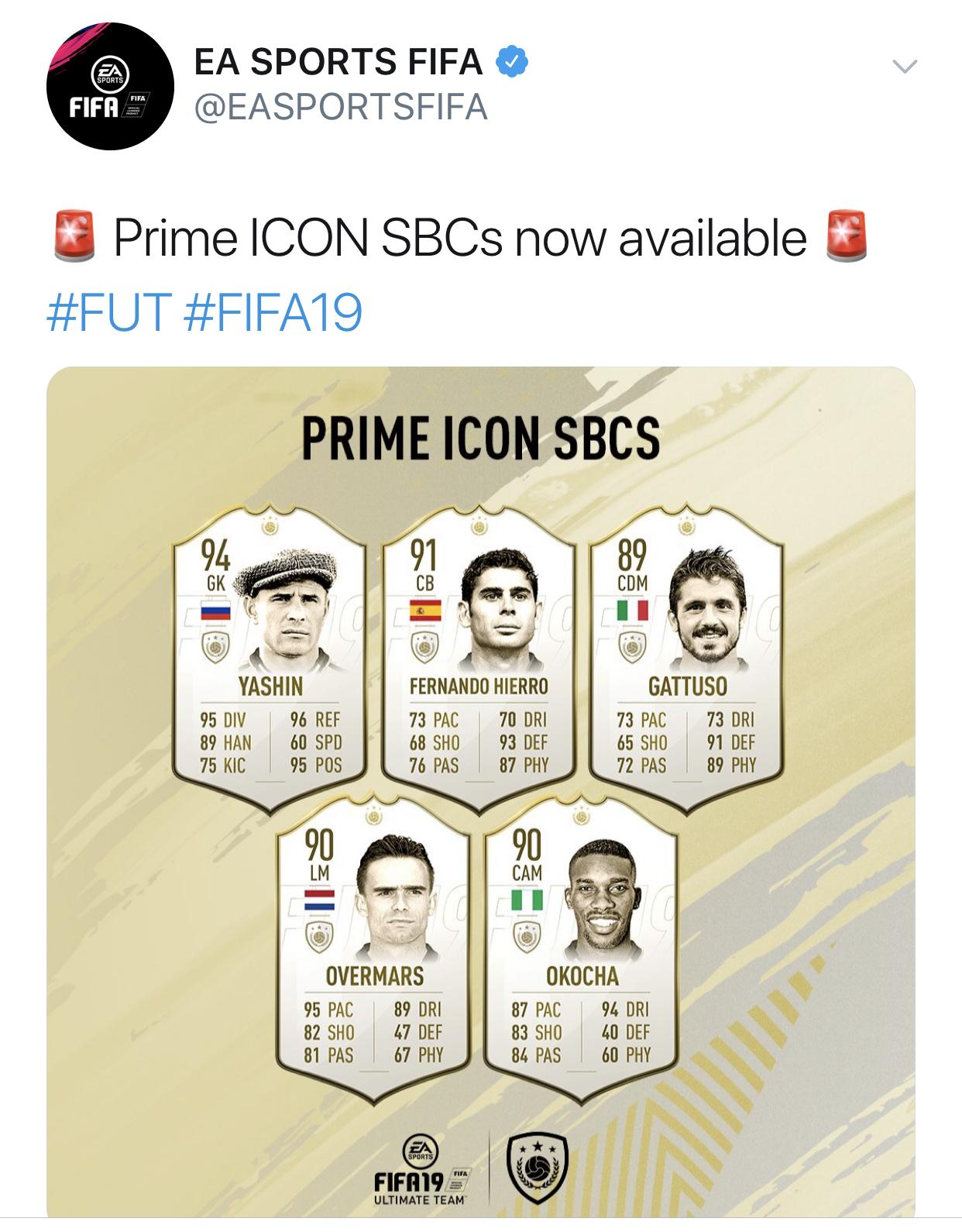Click the Nigerian flag on Okocha card
Image resolution: width=962 pixels, height=1232 pixels.
click(527, 900)
